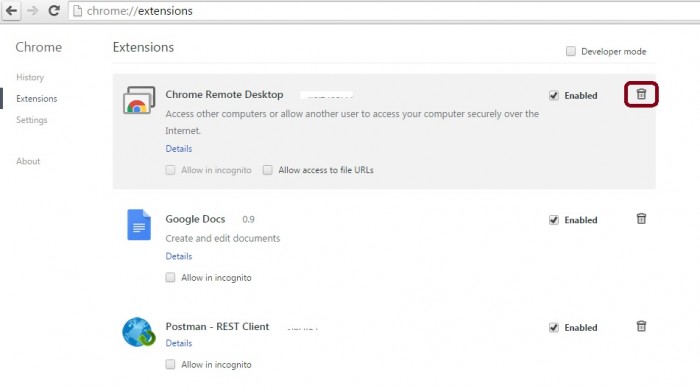
Task: Click the Chrome Remote Desktop extension icon
Action: (x=139, y=100)
